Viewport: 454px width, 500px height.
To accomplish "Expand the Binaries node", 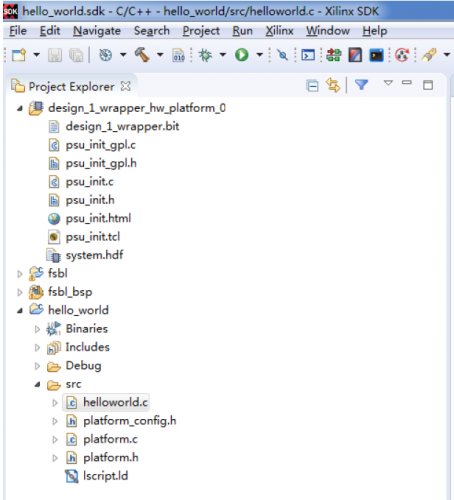I will click(x=37, y=329).
